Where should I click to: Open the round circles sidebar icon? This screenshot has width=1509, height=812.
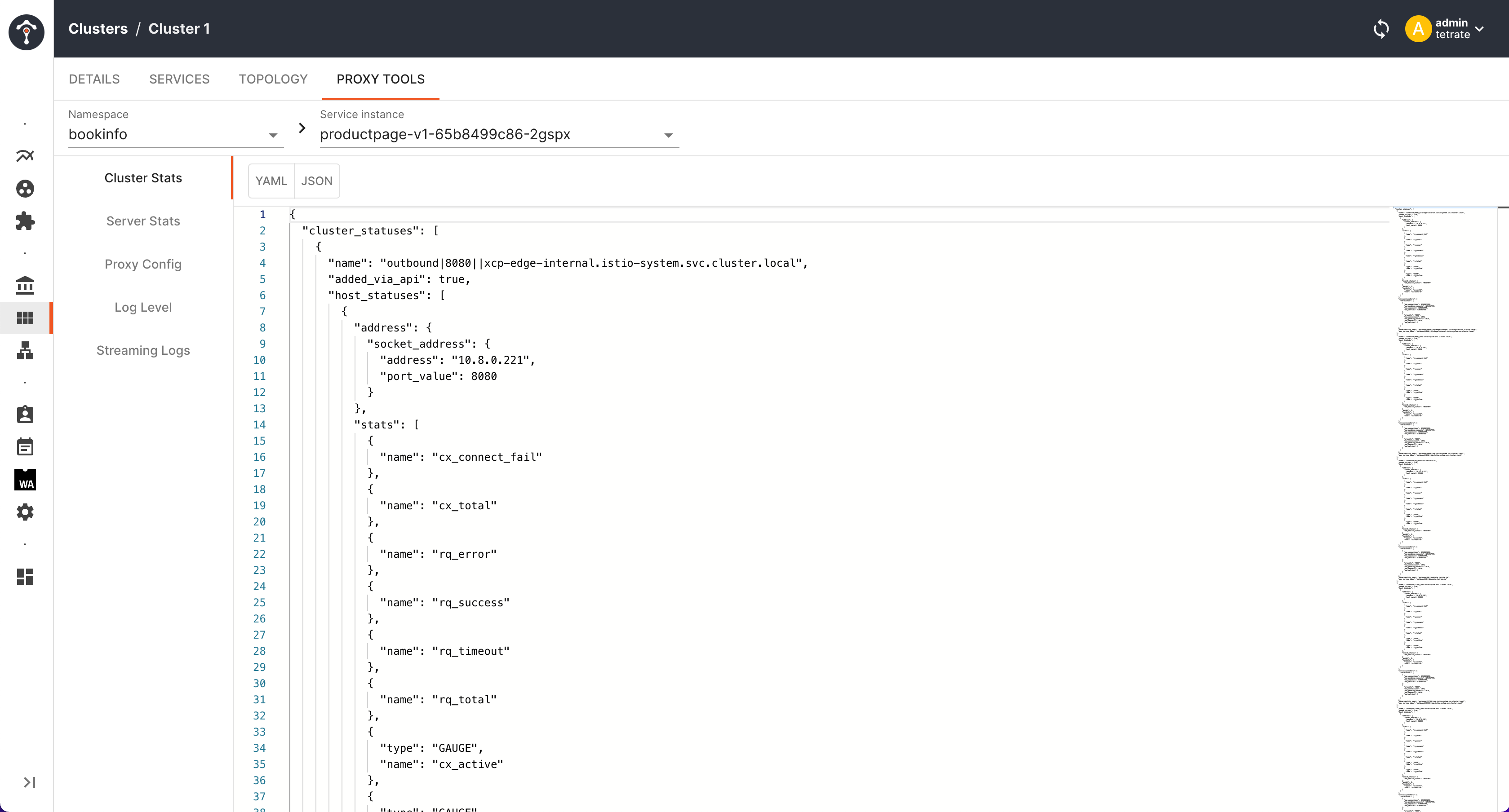pyautogui.click(x=25, y=189)
